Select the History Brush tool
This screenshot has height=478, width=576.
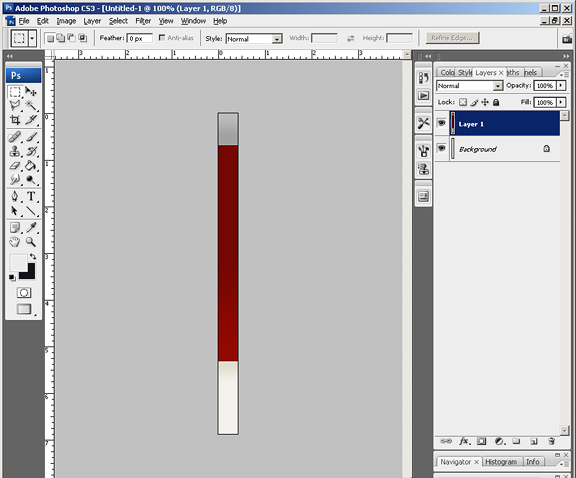click(31, 151)
